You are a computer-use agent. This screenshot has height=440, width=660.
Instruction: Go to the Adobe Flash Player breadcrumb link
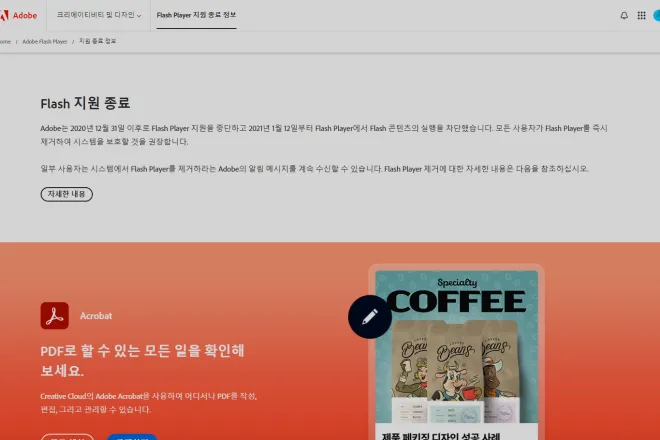(x=45, y=41)
